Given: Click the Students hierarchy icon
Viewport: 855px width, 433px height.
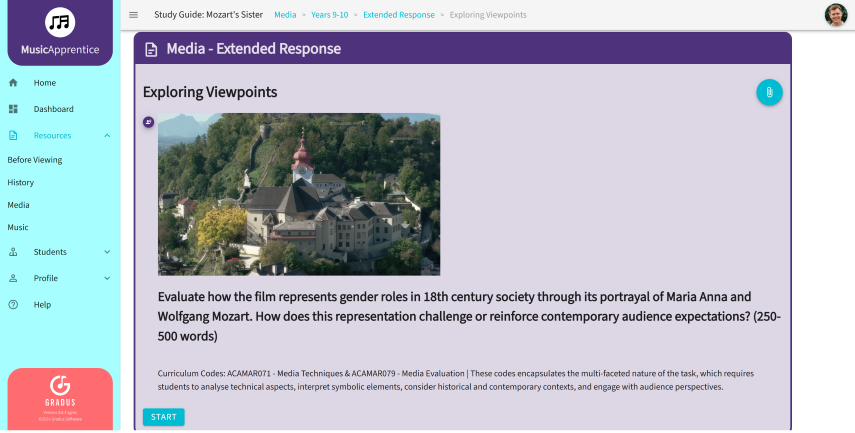Looking at the screenshot, I should coord(13,252).
